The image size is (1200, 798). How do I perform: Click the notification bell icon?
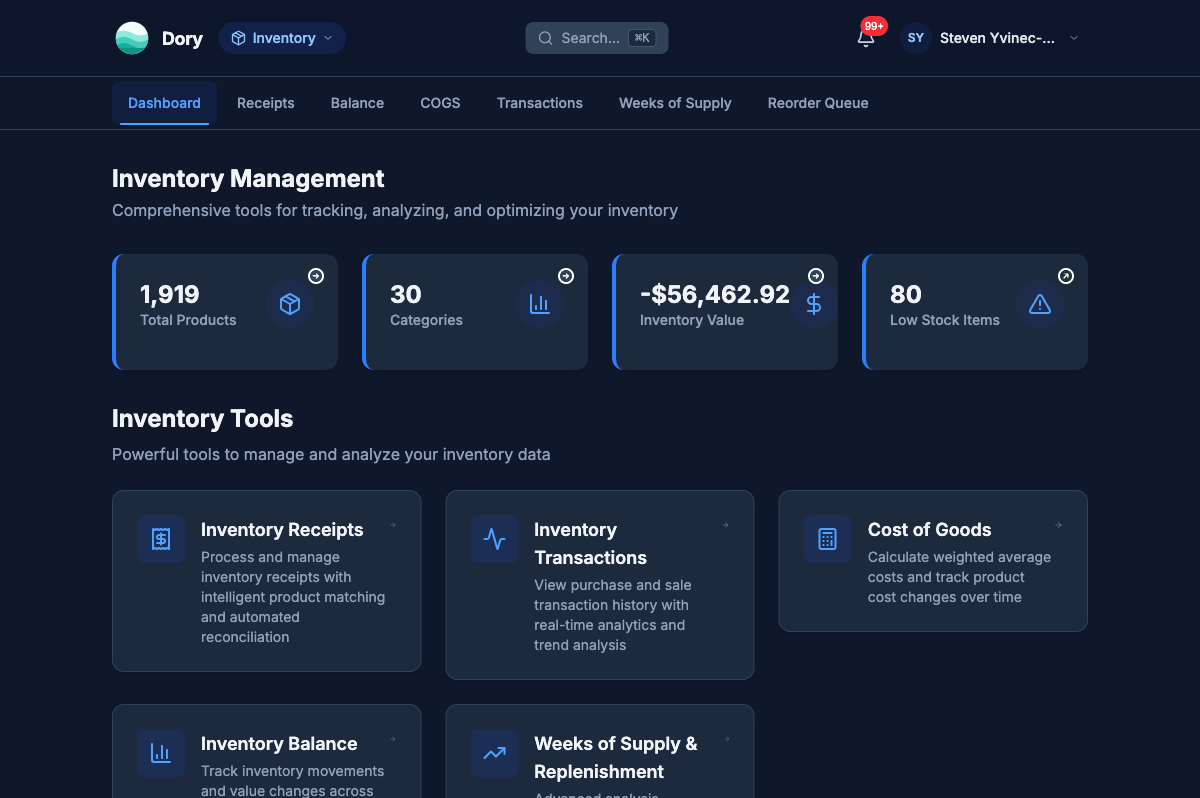[x=866, y=38]
